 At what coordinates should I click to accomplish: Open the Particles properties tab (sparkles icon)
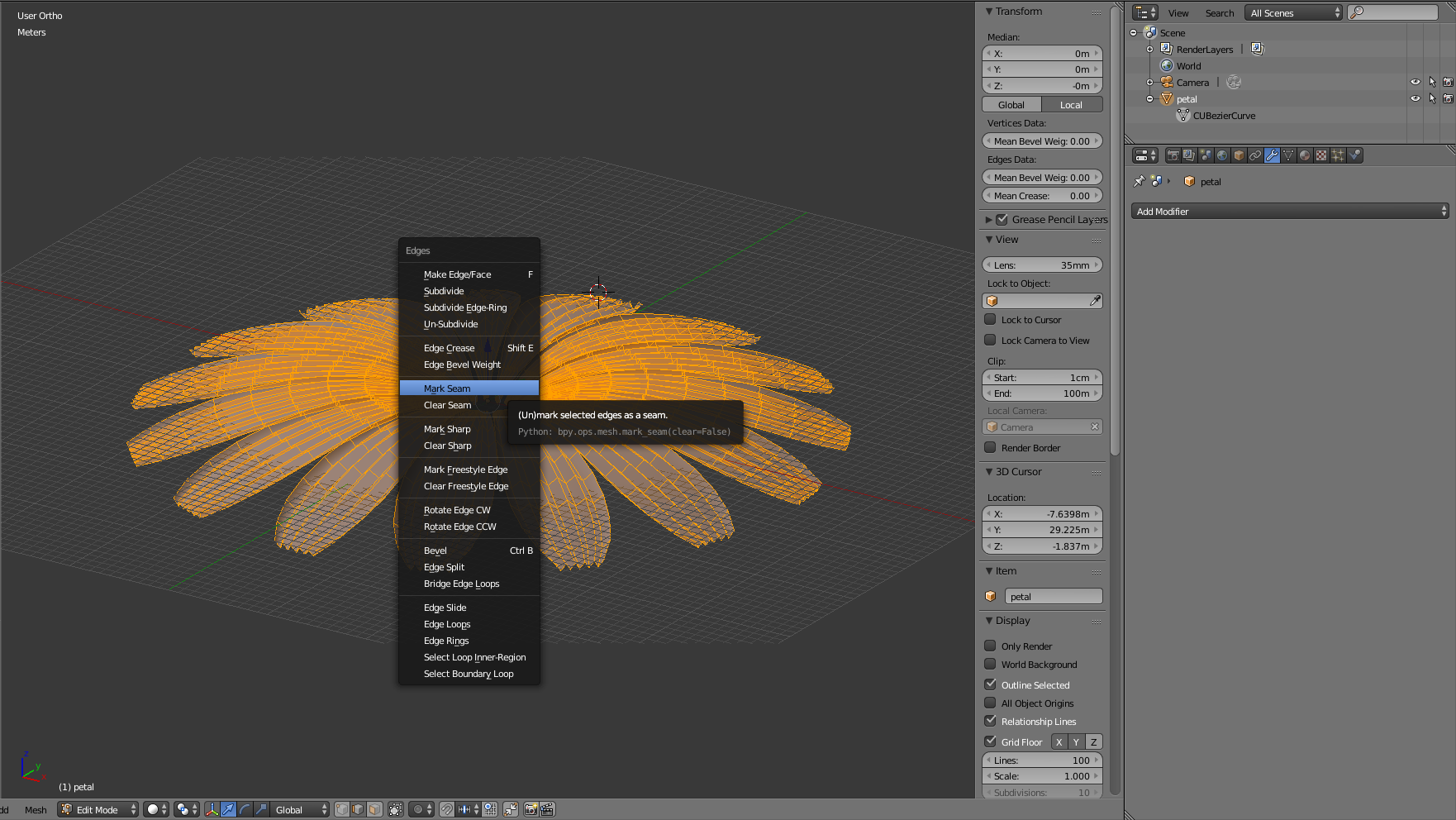pos(1338,155)
